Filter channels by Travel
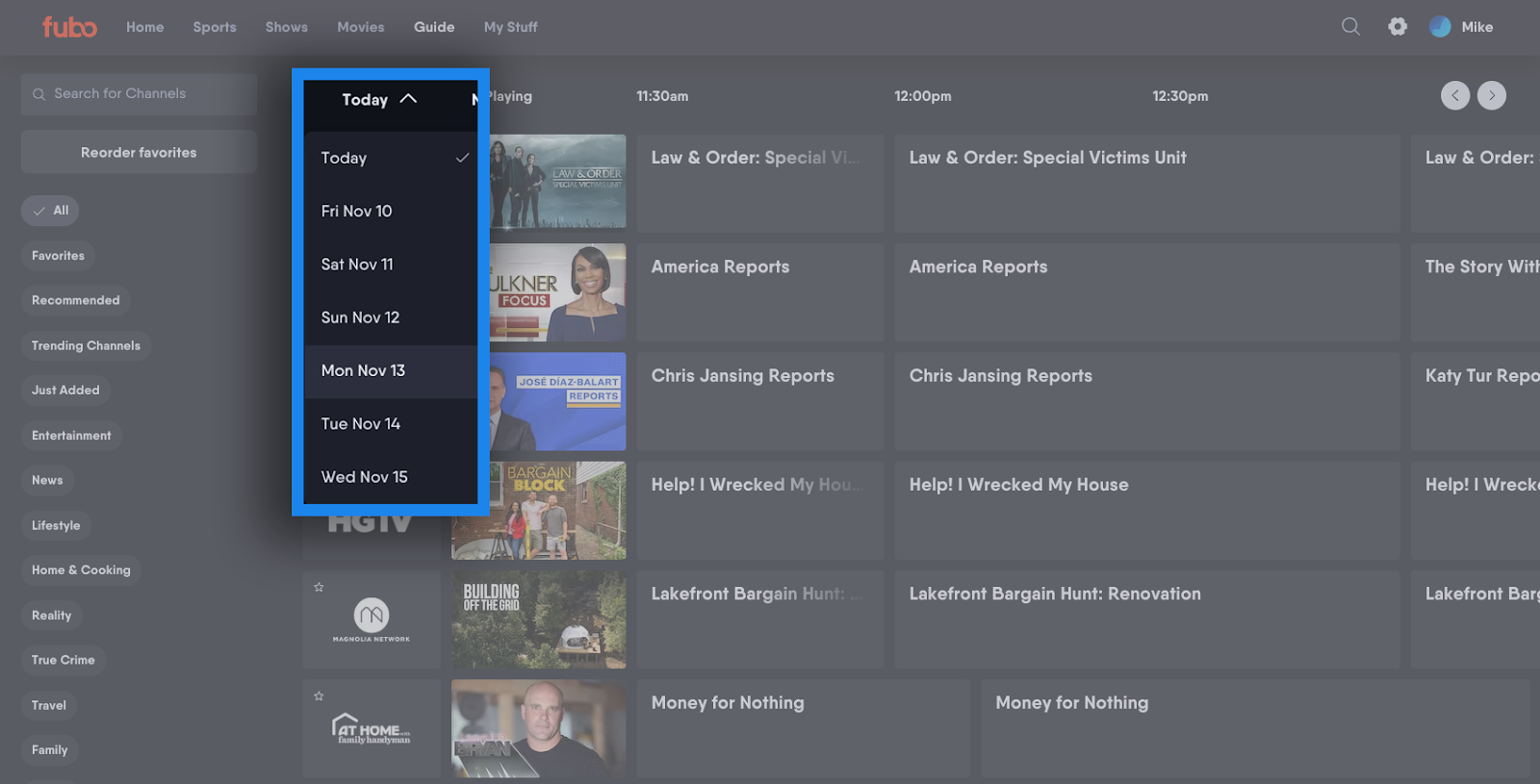This screenshot has height=784, width=1540. tap(49, 705)
